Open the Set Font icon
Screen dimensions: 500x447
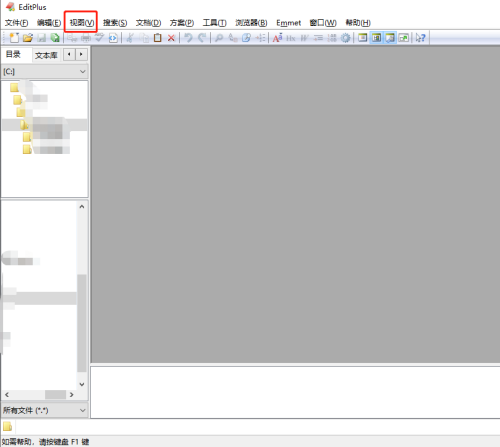[277, 38]
